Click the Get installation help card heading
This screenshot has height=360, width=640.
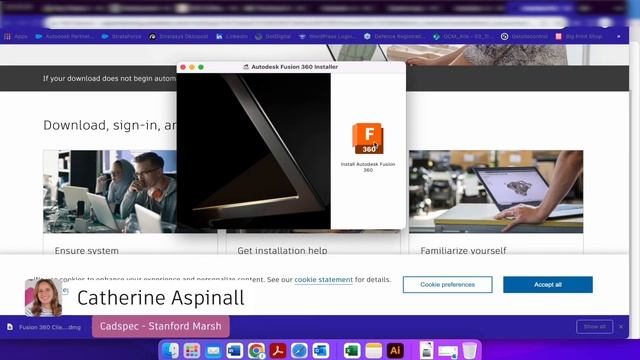[x=282, y=250]
